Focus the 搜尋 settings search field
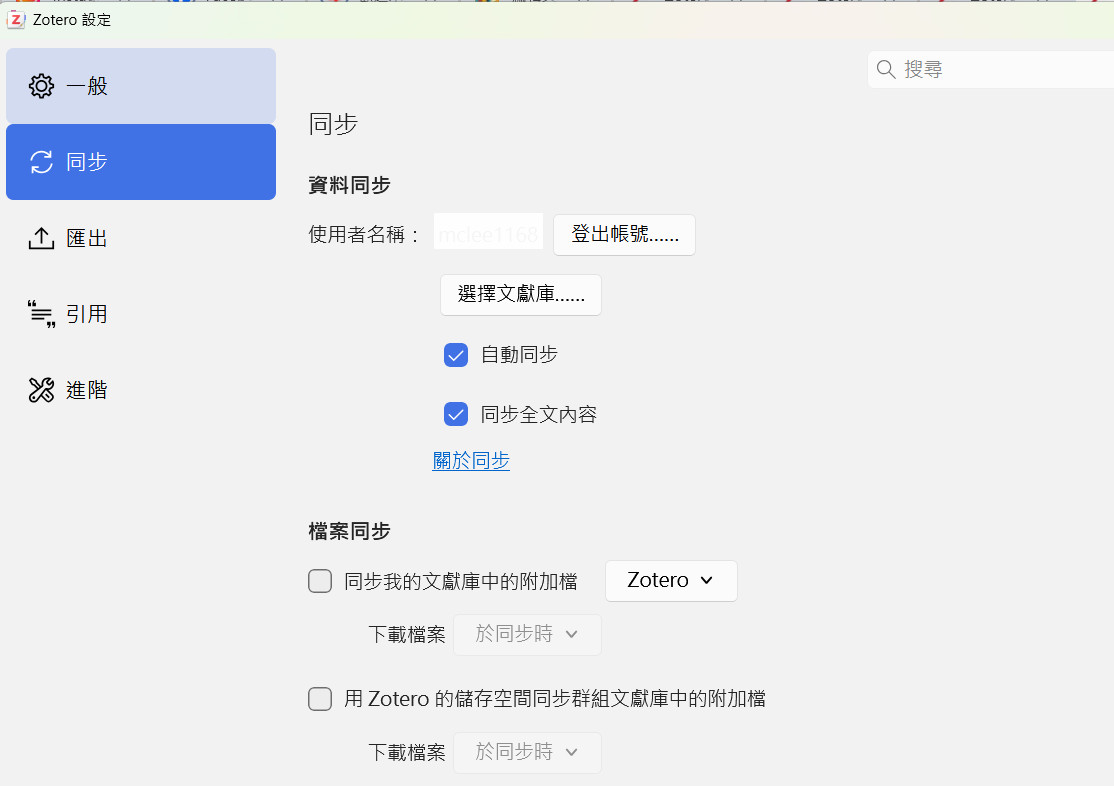 1000,69
